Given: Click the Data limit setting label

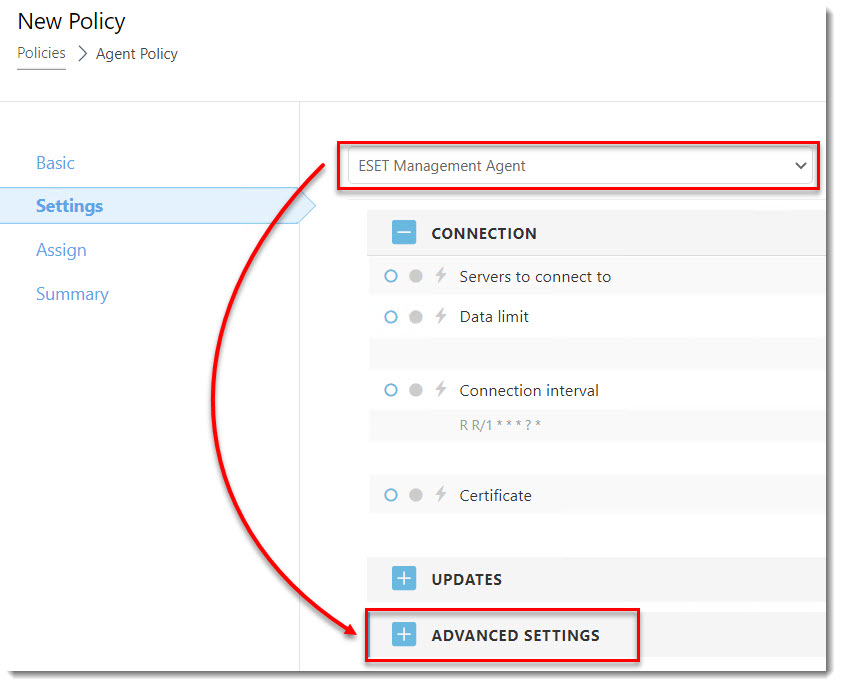Looking at the screenshot, I should point(494,317).
